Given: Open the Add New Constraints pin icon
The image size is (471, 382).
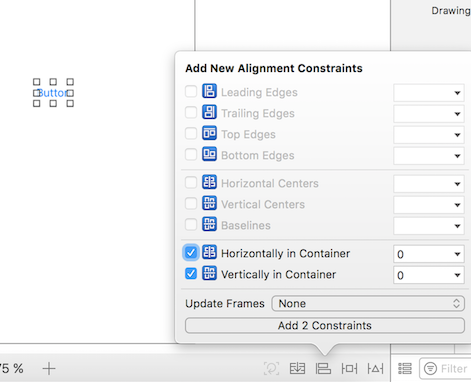Looking at the screenshot, I should (349, 368).
